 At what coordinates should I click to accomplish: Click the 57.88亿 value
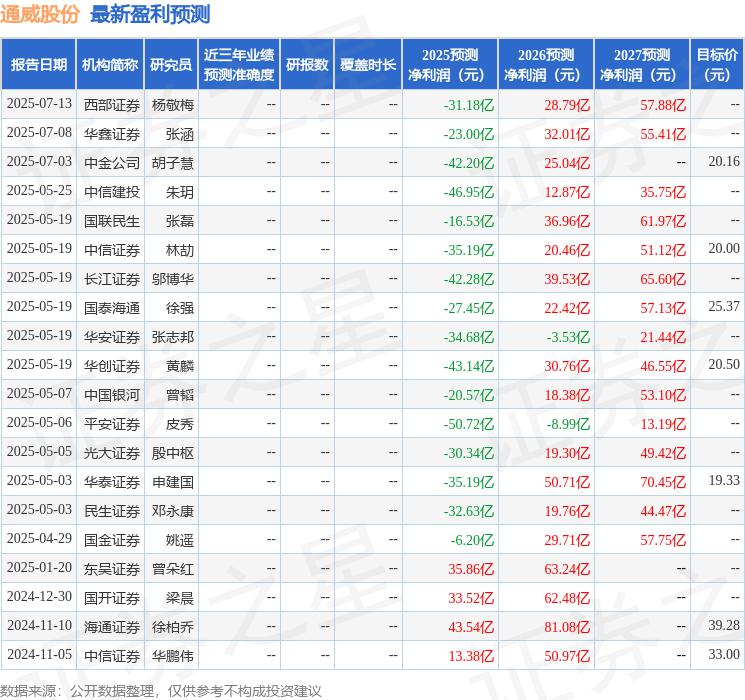[x=663, y=105]
